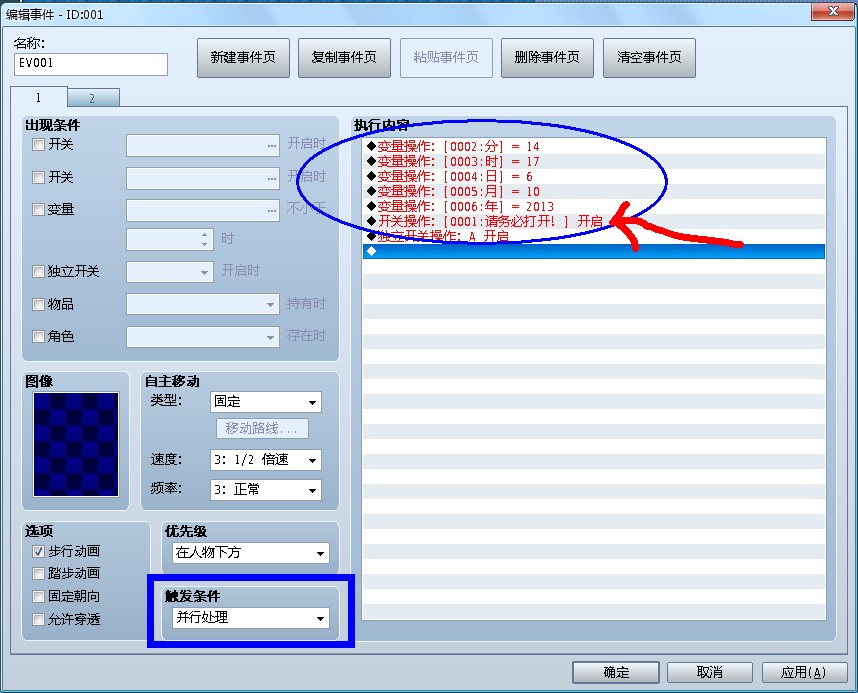
Task: Uncheck the 步行动画 option
Action: pyautogui.click(x=38, y=551)
